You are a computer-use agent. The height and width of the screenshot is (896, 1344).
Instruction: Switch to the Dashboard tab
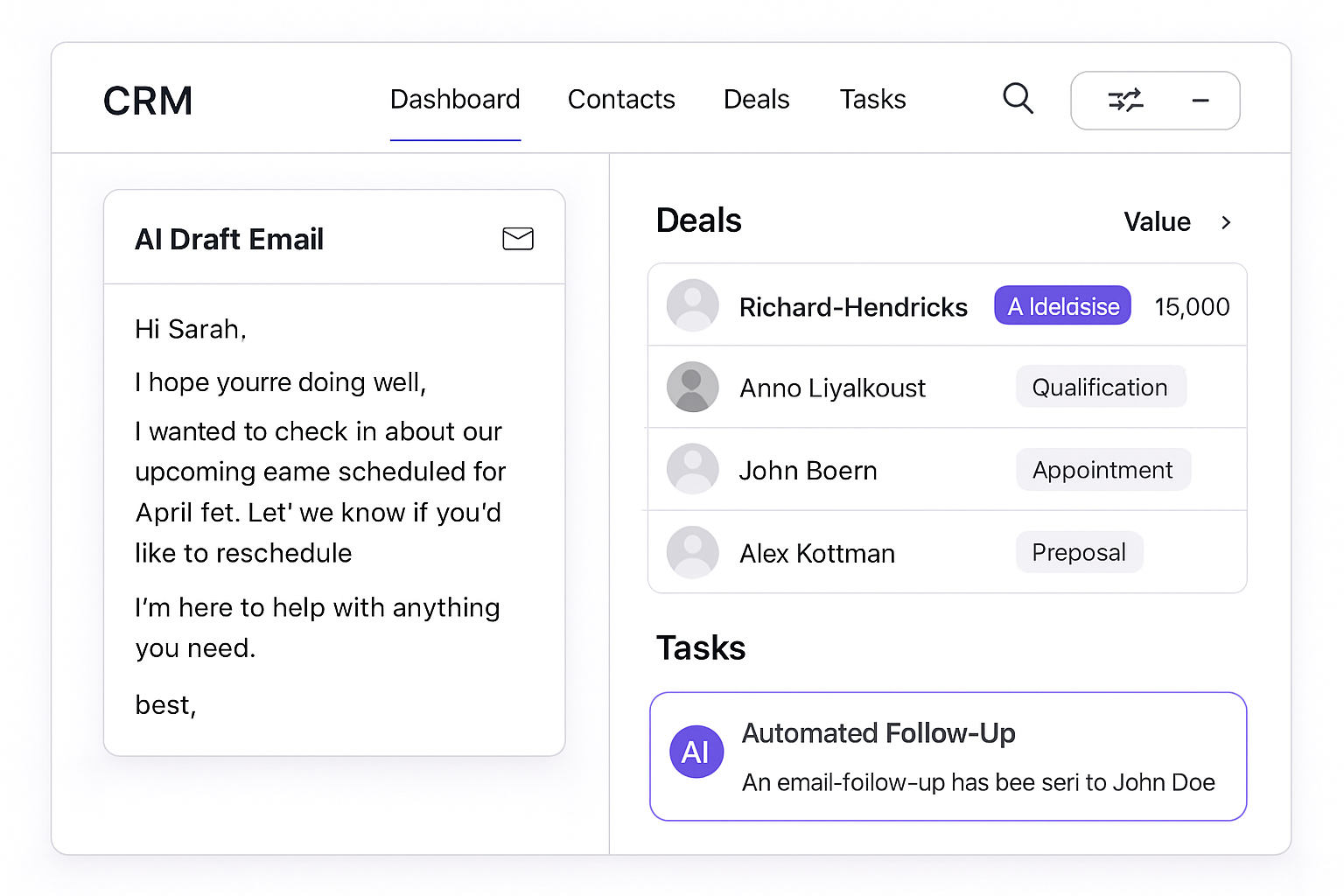tap(455, 100)
